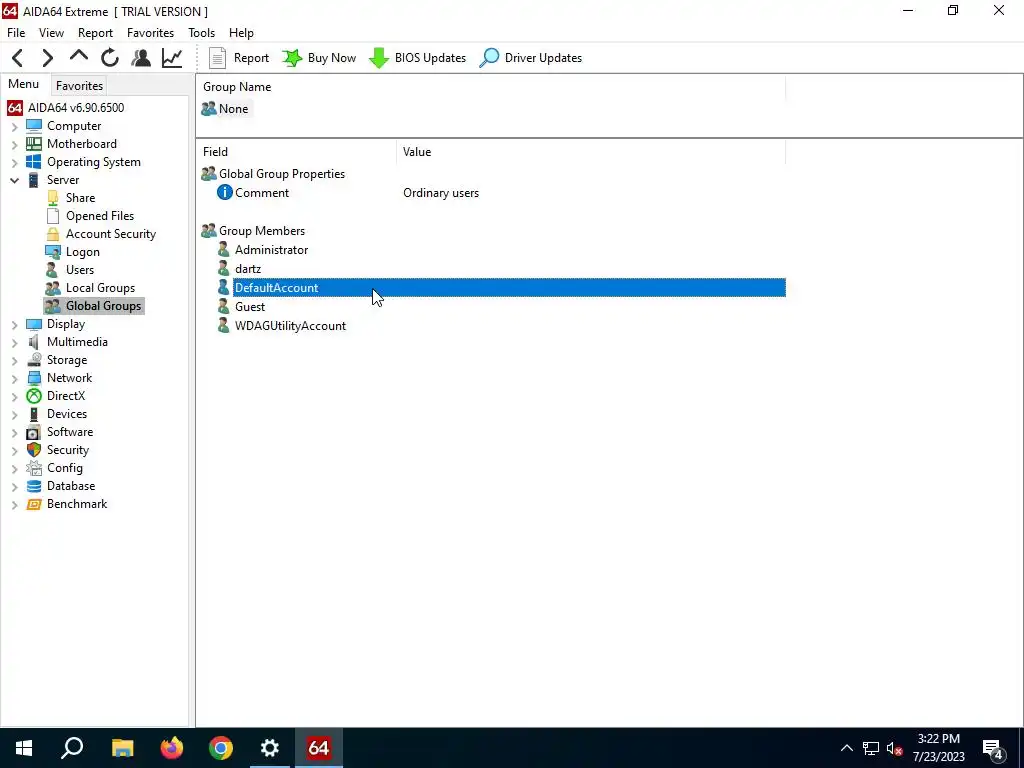This screenshot has height=768, width=1024.
Task: Open taskbar Search
Action: 72,748
